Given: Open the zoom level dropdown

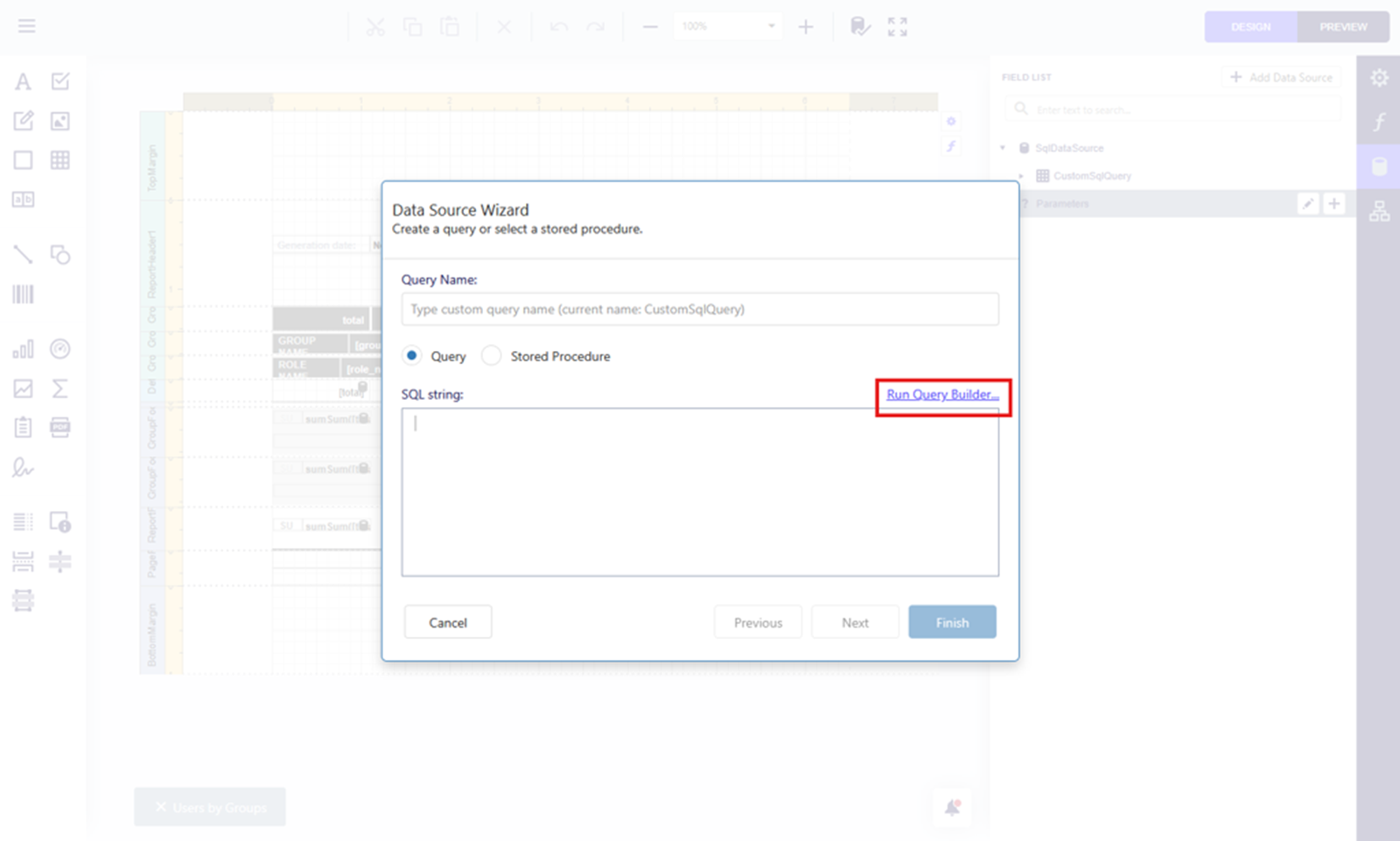Looking at the screenshot, I should (x=771, y=26).
